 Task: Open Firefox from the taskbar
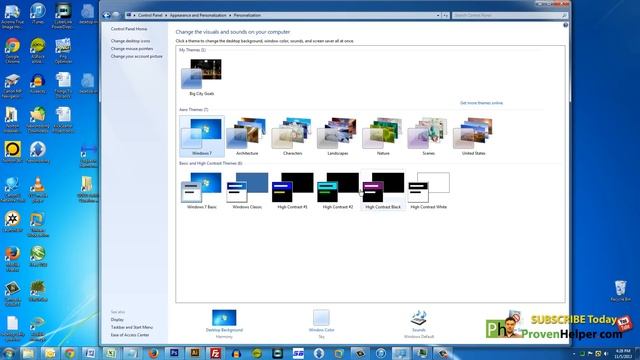tap(153, 353)
